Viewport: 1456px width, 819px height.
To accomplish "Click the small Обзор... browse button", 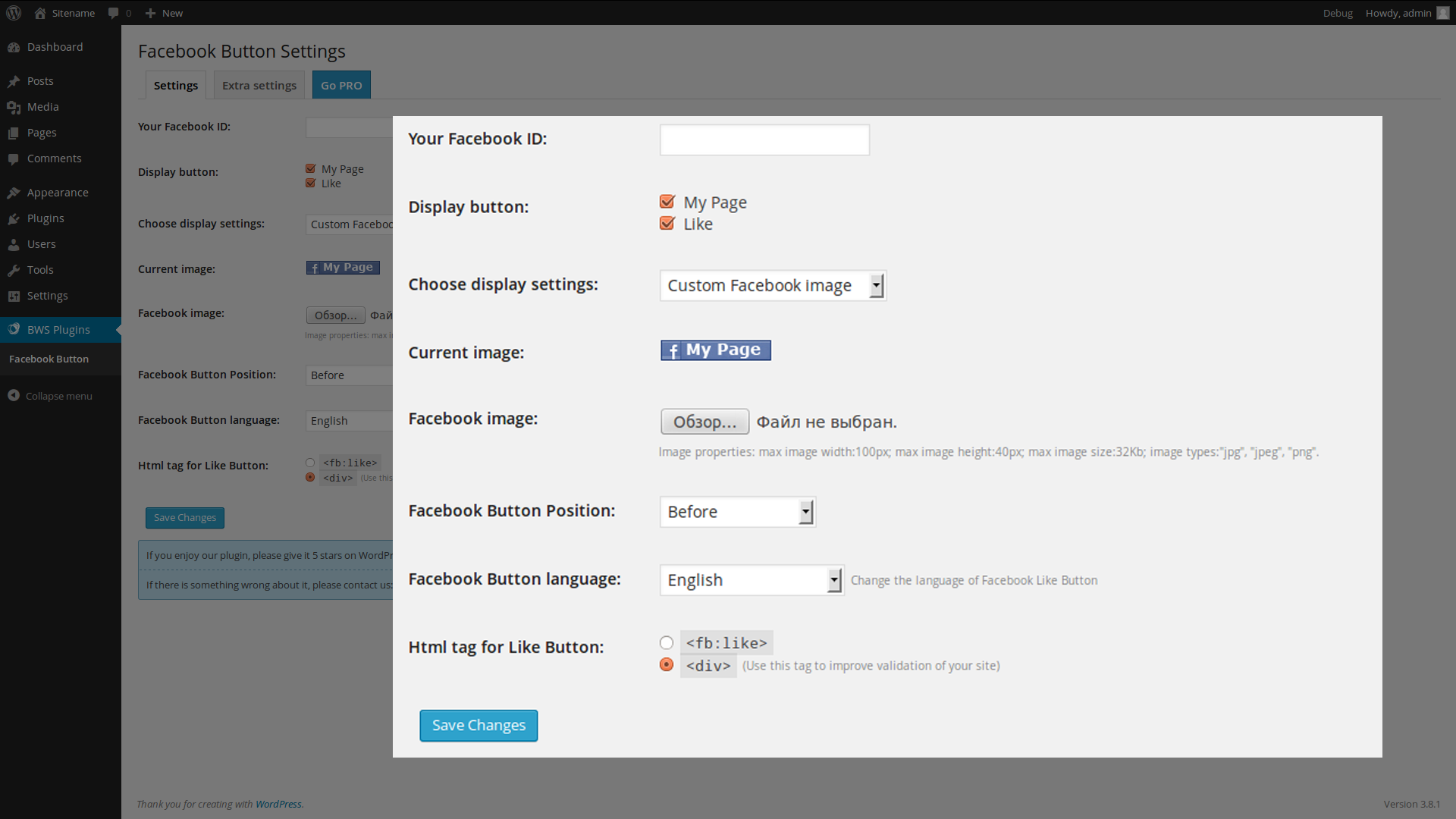I will point(336,315).
